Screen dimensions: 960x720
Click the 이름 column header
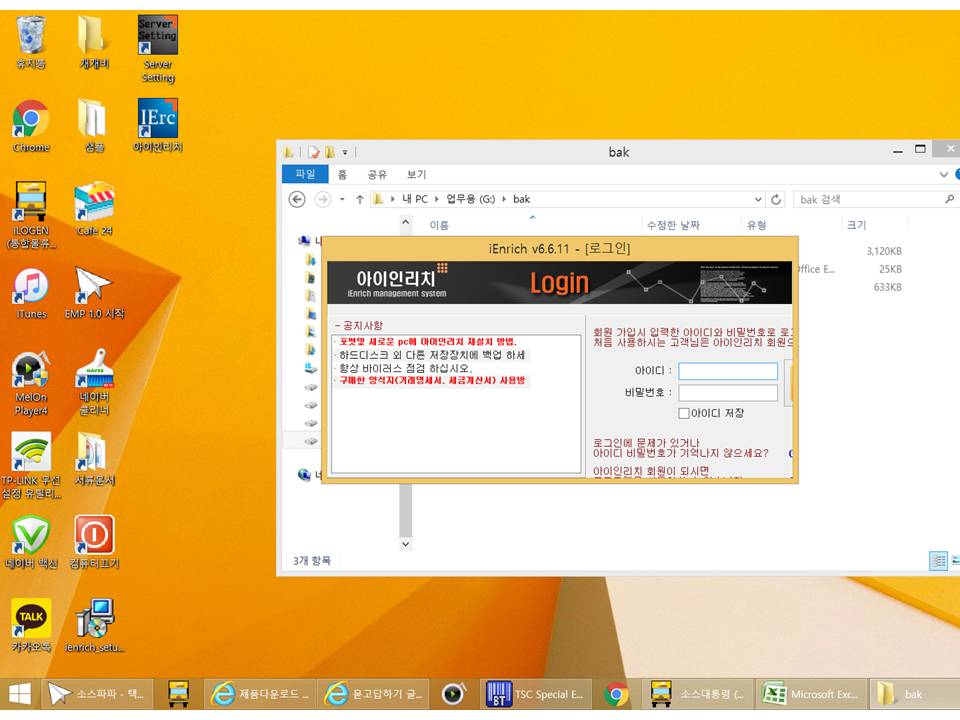pyautogui.click(x=439, y=226)
